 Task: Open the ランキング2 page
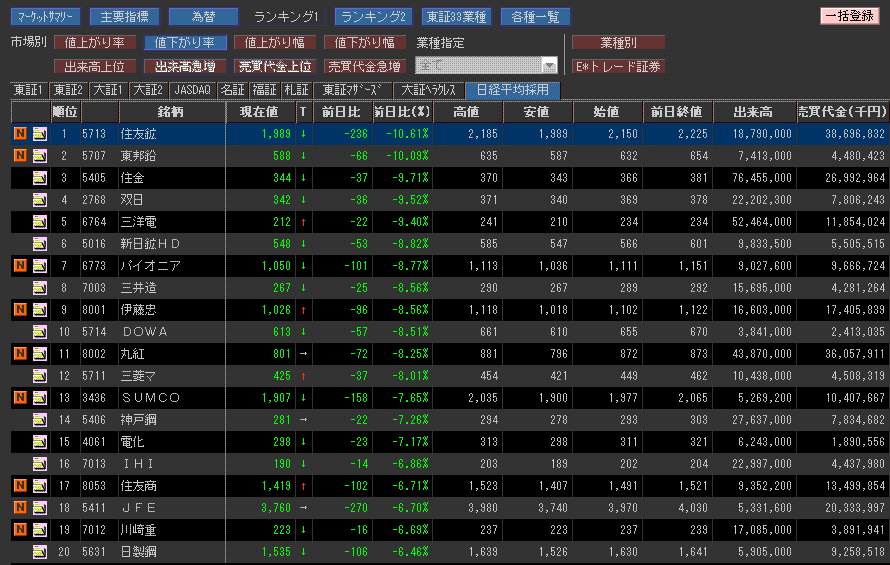(373, 17)
